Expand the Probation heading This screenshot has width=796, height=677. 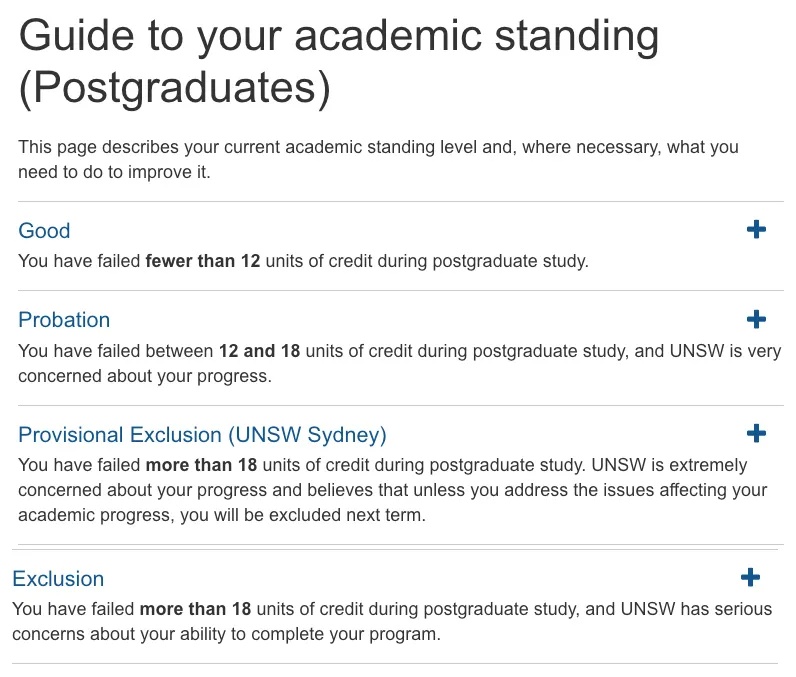click(64, 320)
